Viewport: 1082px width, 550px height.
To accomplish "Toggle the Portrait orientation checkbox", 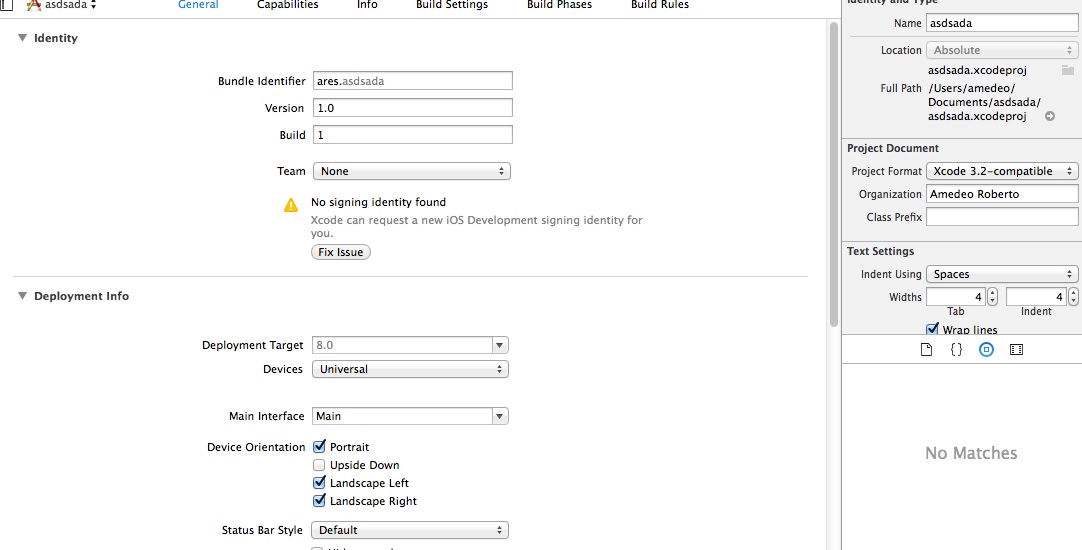I will [319, 446].
